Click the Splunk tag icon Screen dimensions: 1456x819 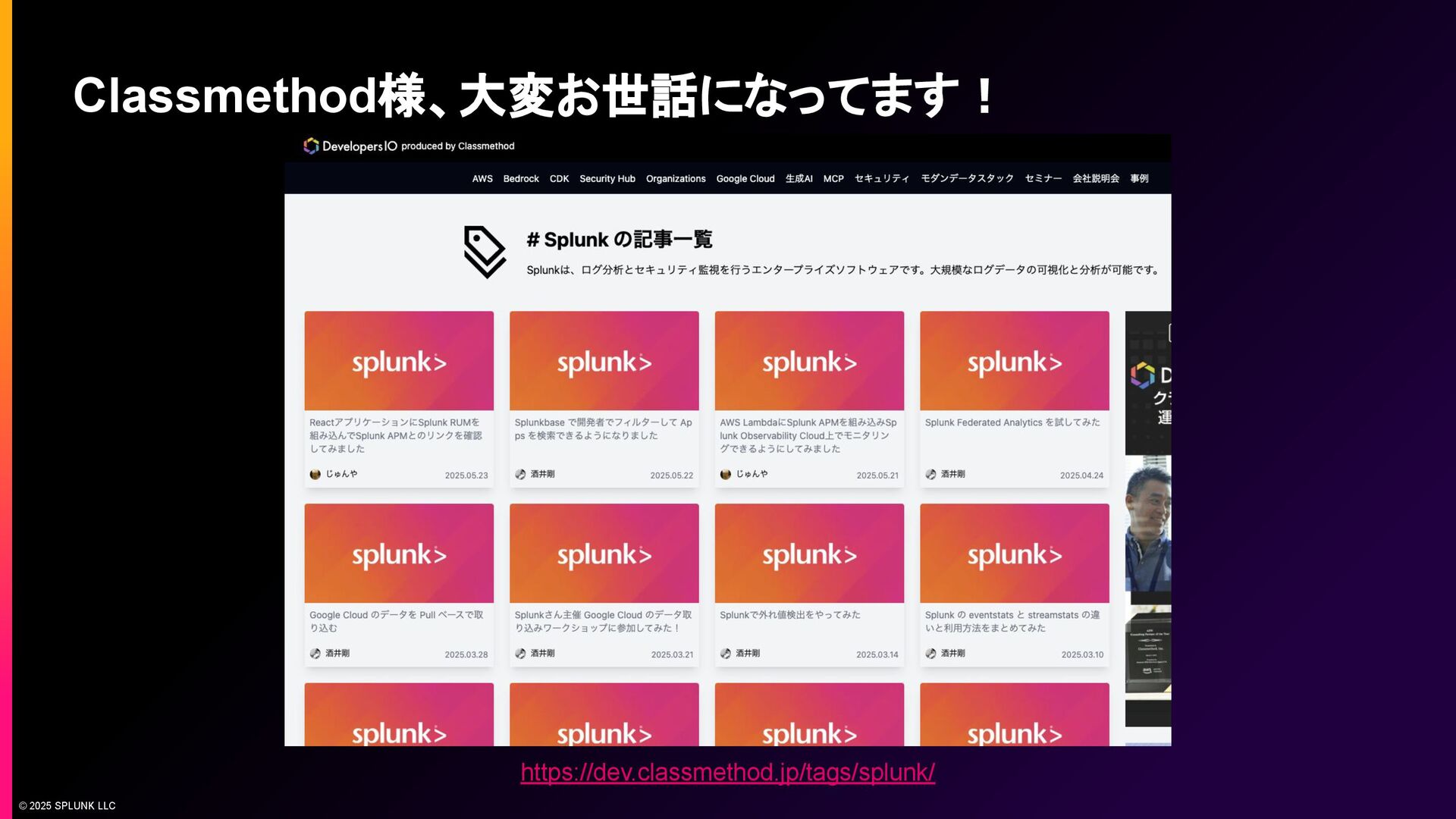click(x=485, y=252)
